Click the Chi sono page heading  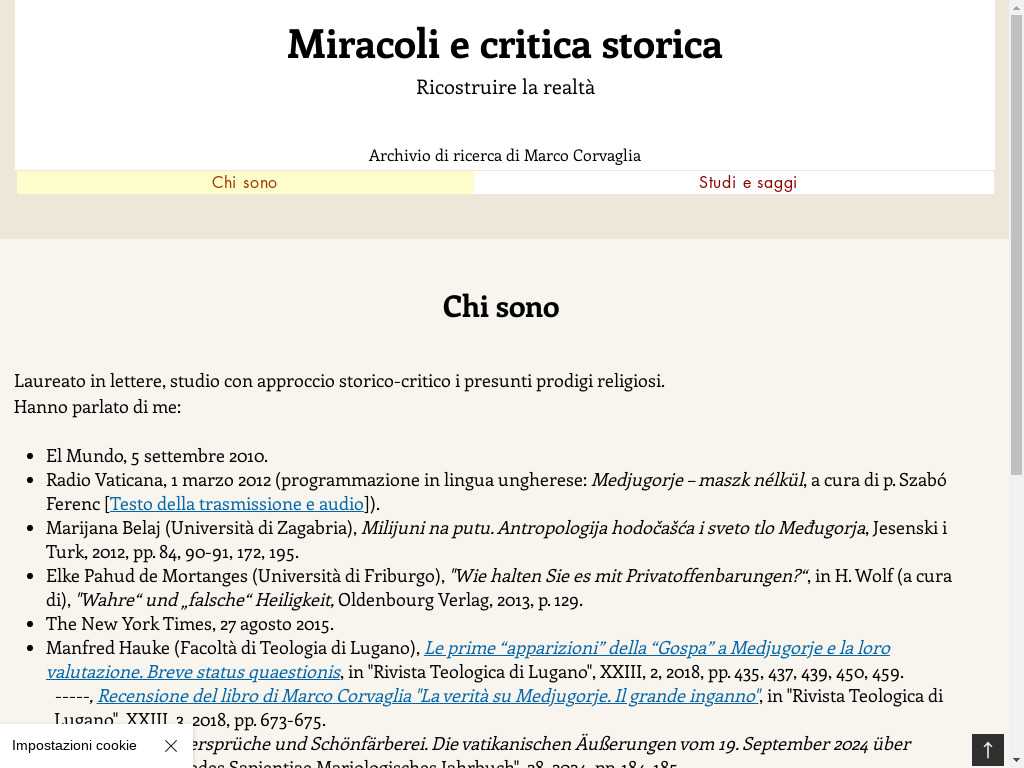click(501, 307)
